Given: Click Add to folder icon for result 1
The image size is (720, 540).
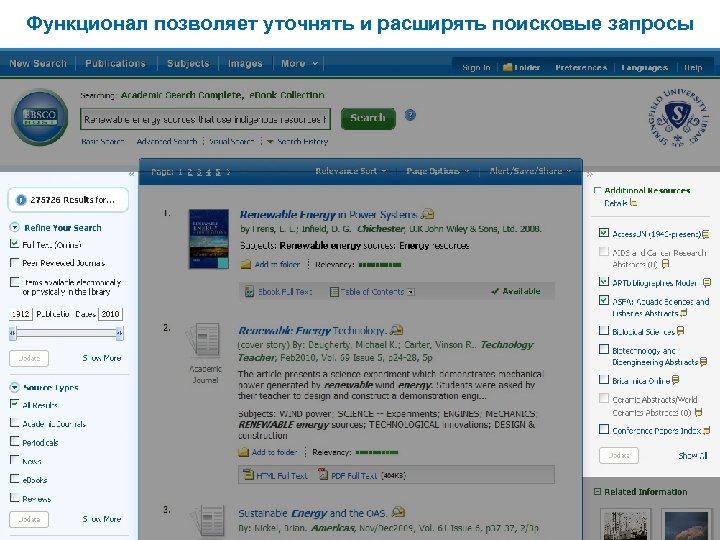Looking at the screenshot, I should tap(246, 264).
